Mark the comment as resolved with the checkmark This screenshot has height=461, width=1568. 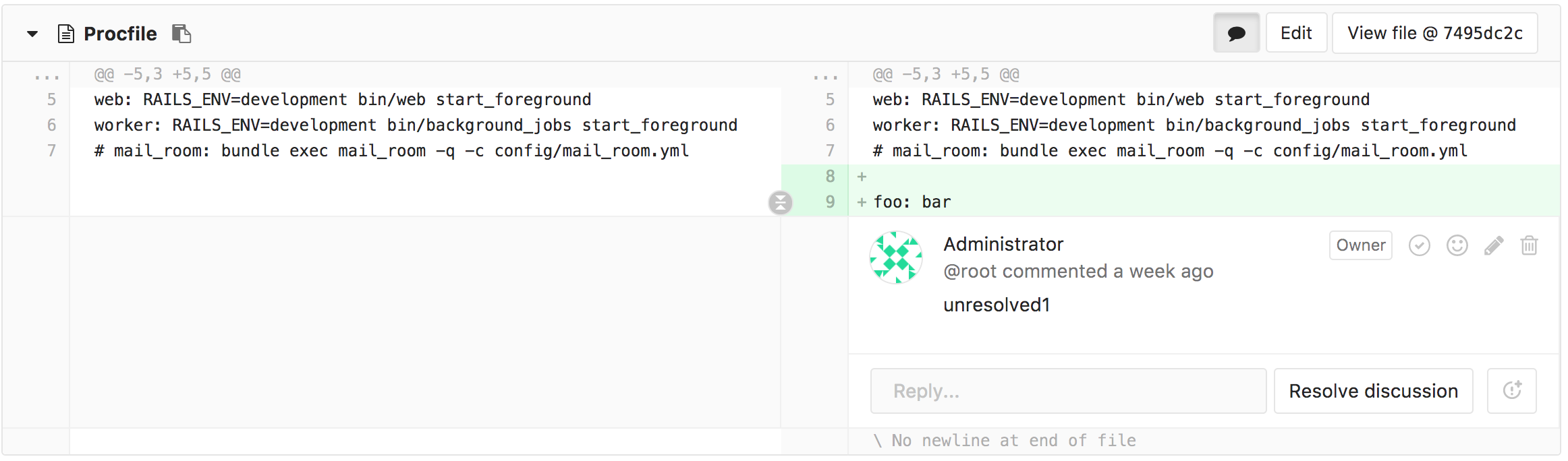(1419, 245)
